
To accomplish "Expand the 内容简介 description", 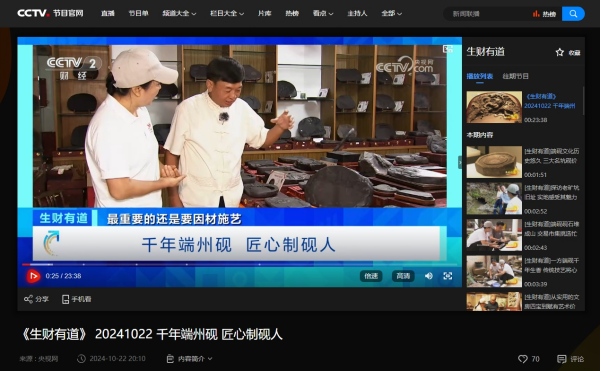I will pos(189,359).
